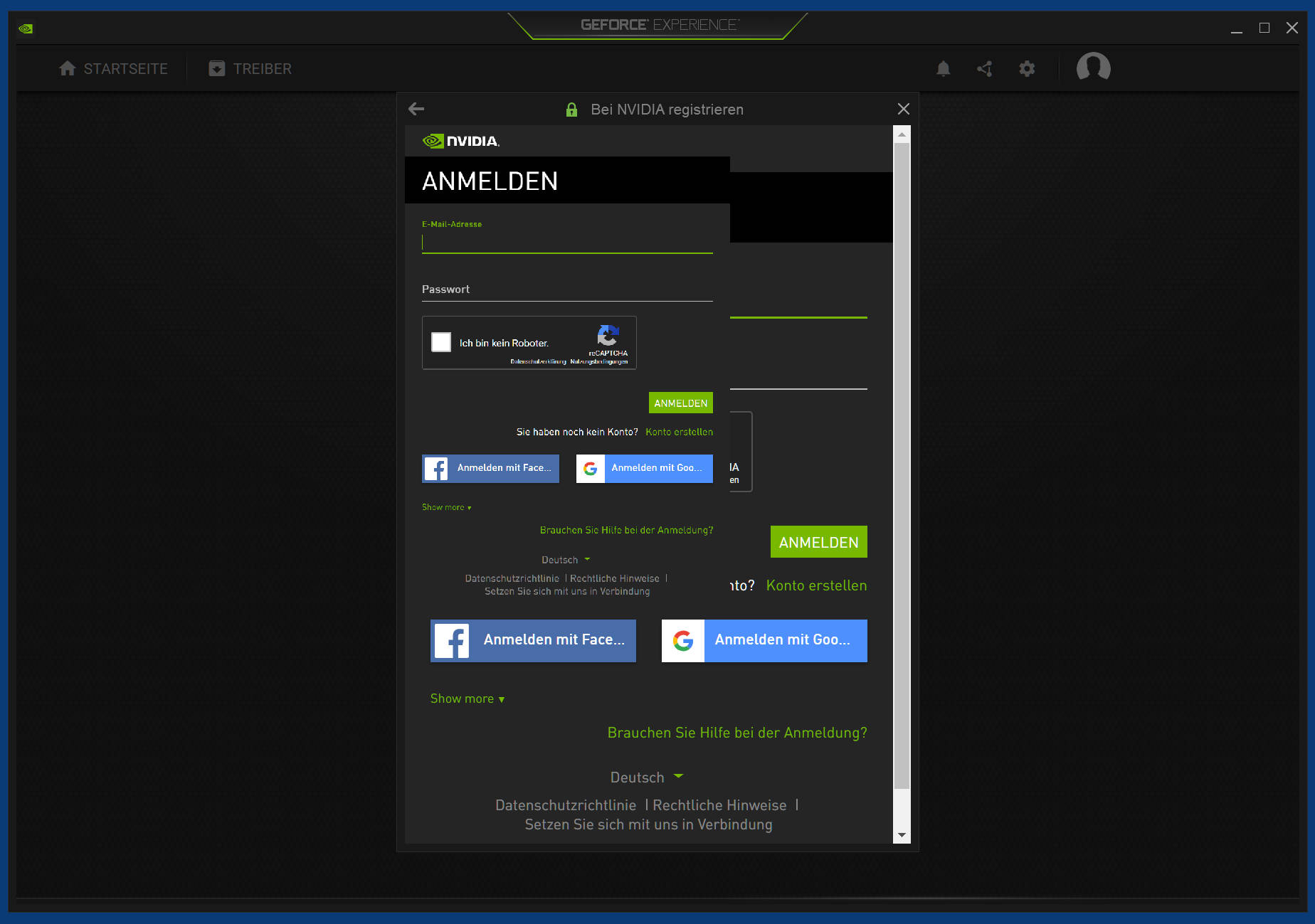Expand the smaller 'Show more' option
The image size is (1315, 924).
click(447, 507)
